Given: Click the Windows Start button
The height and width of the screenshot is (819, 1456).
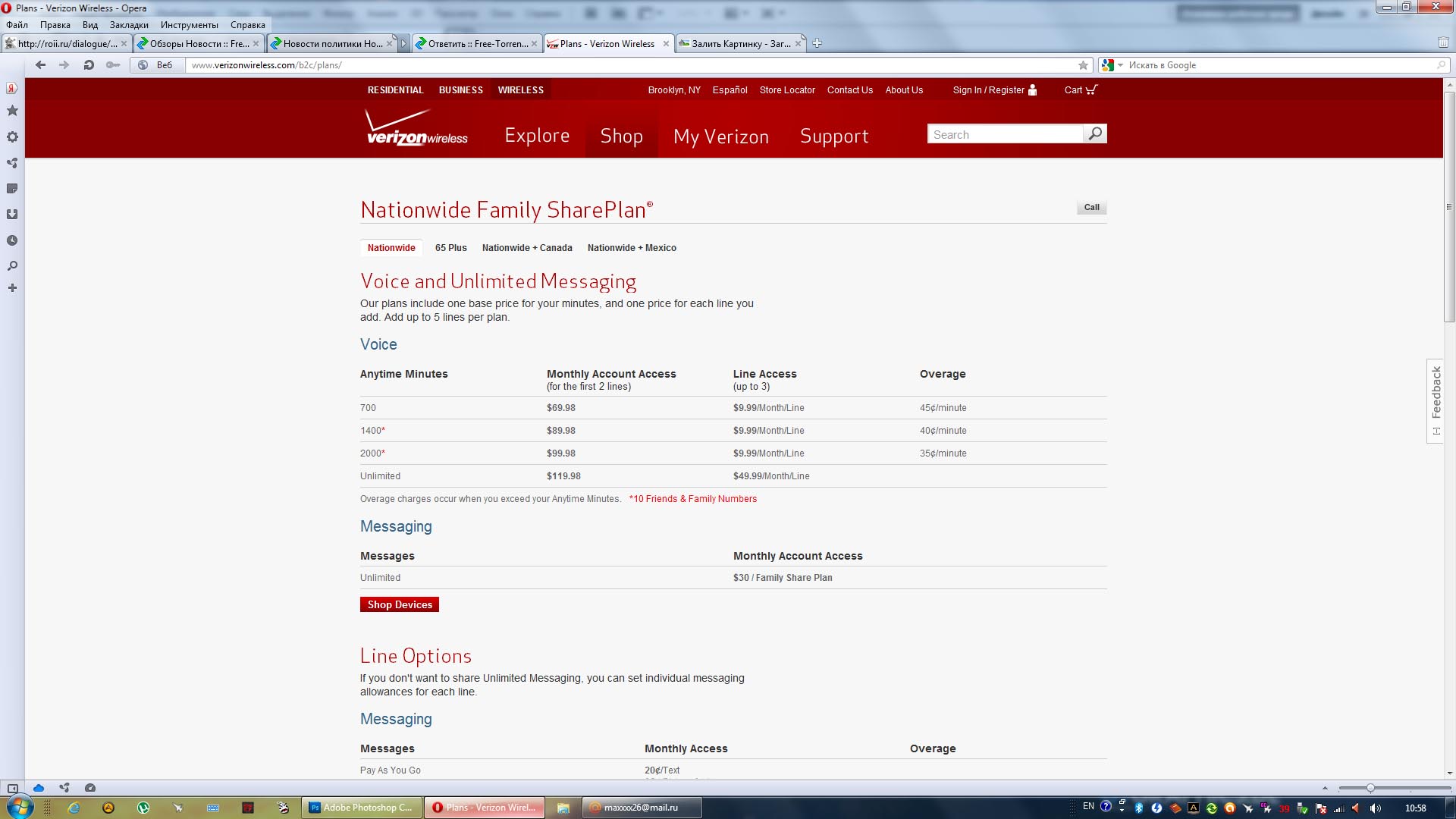Looking at the screenshot, I should pyautogui.click(x=20, y=807).
